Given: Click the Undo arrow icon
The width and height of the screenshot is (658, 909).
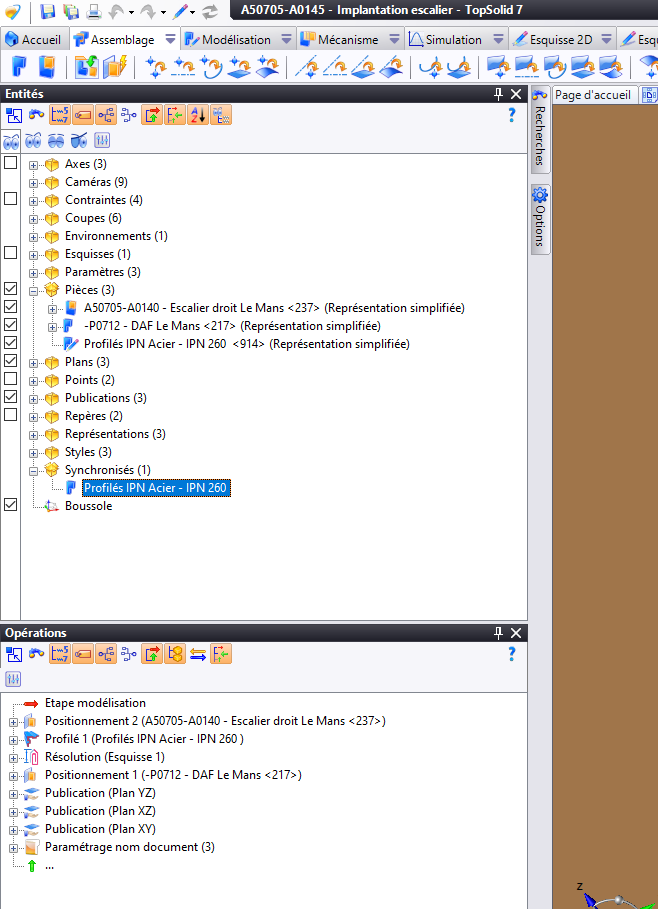Looking at the screenshot, I should pos(117,11).
